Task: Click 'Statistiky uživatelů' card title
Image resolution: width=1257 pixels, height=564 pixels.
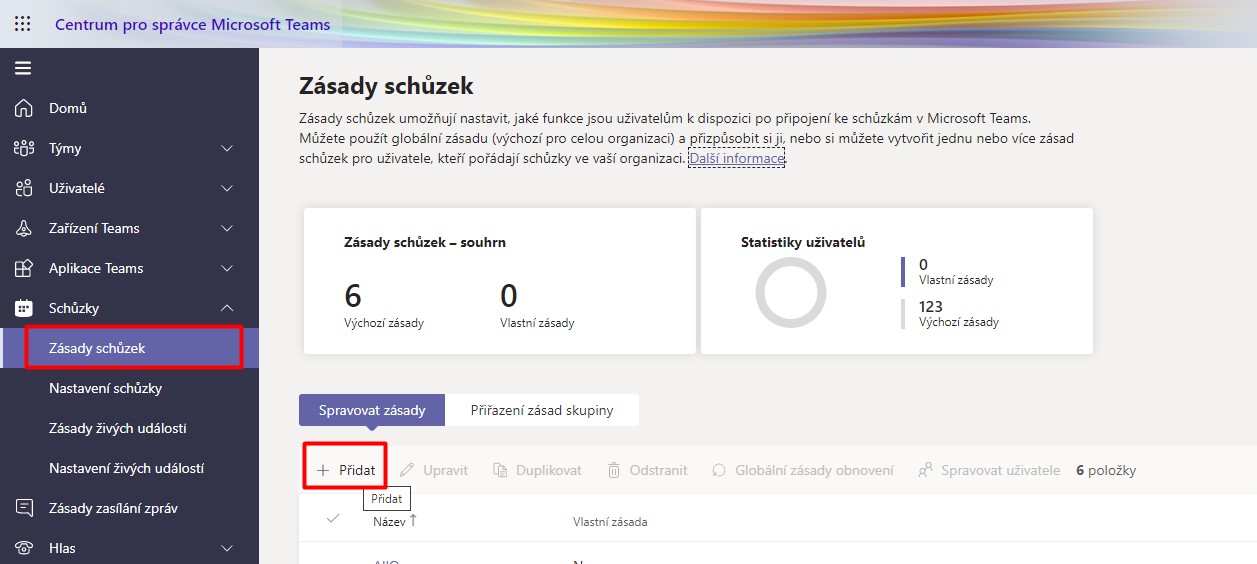Action: [803, 242]
